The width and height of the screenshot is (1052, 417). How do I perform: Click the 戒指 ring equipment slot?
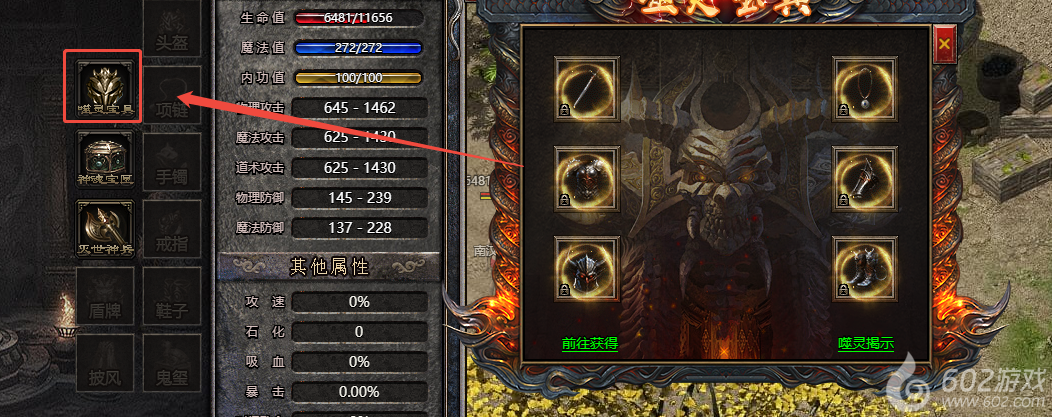(x=172, y=229)
